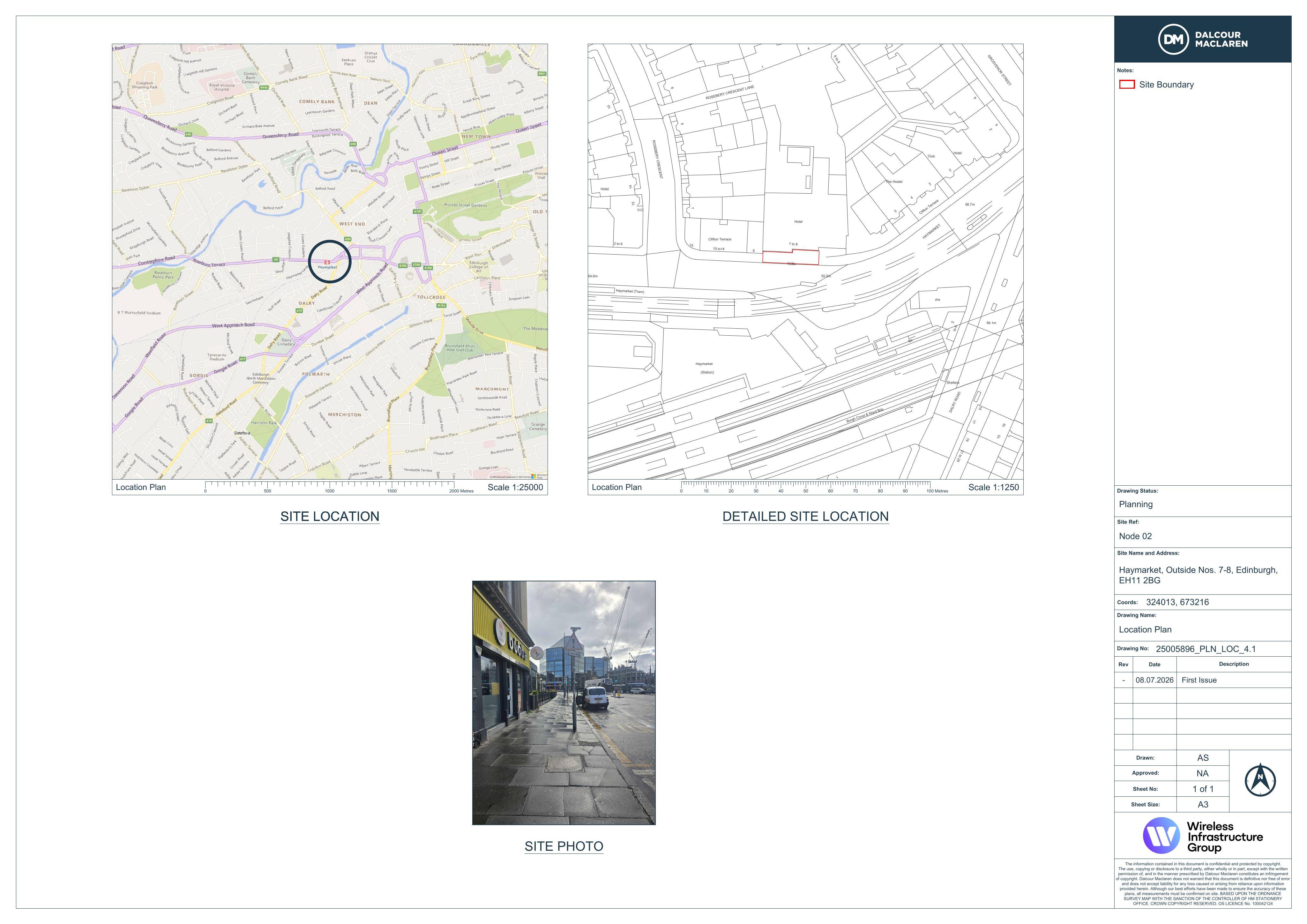Click the Wireless Infrastructure Group logo
Viewport: 1307px width, 924px height.
click(1202, 836)
